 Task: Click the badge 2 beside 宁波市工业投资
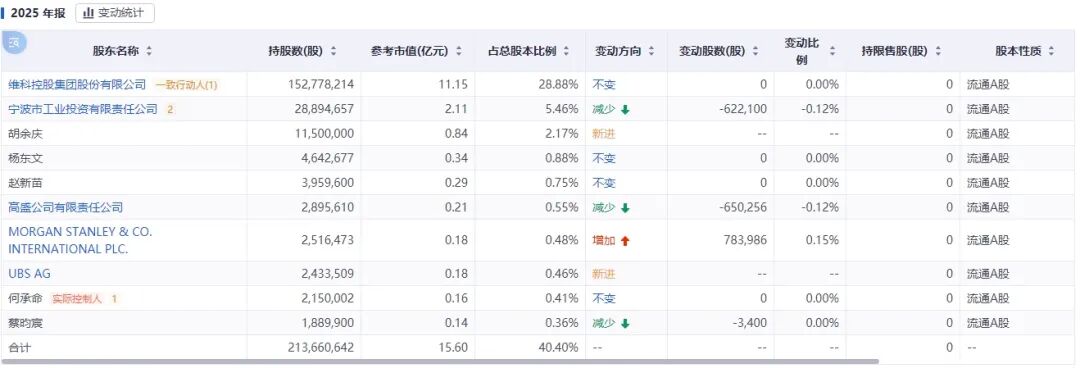tap(170, 109)
